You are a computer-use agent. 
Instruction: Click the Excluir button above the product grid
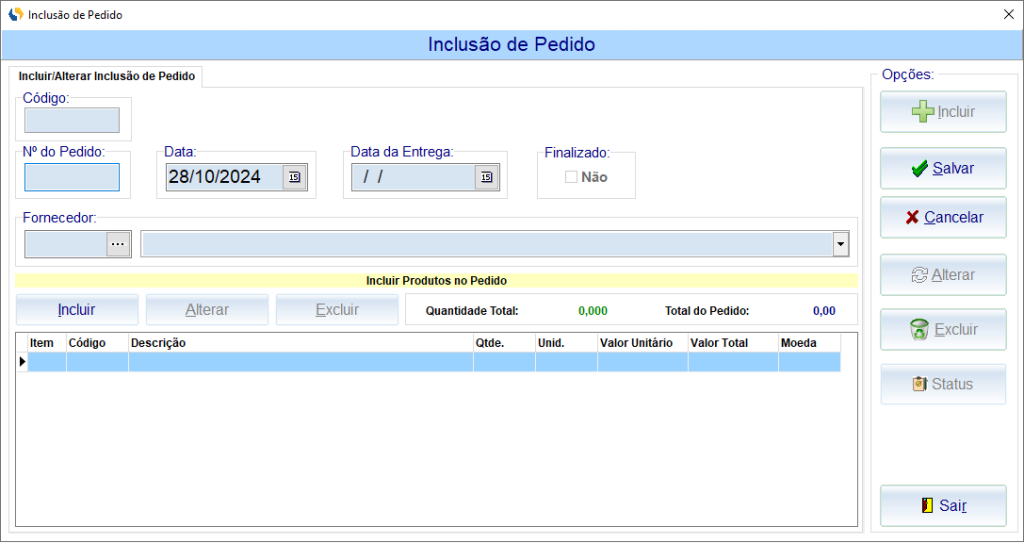point(337,310)
